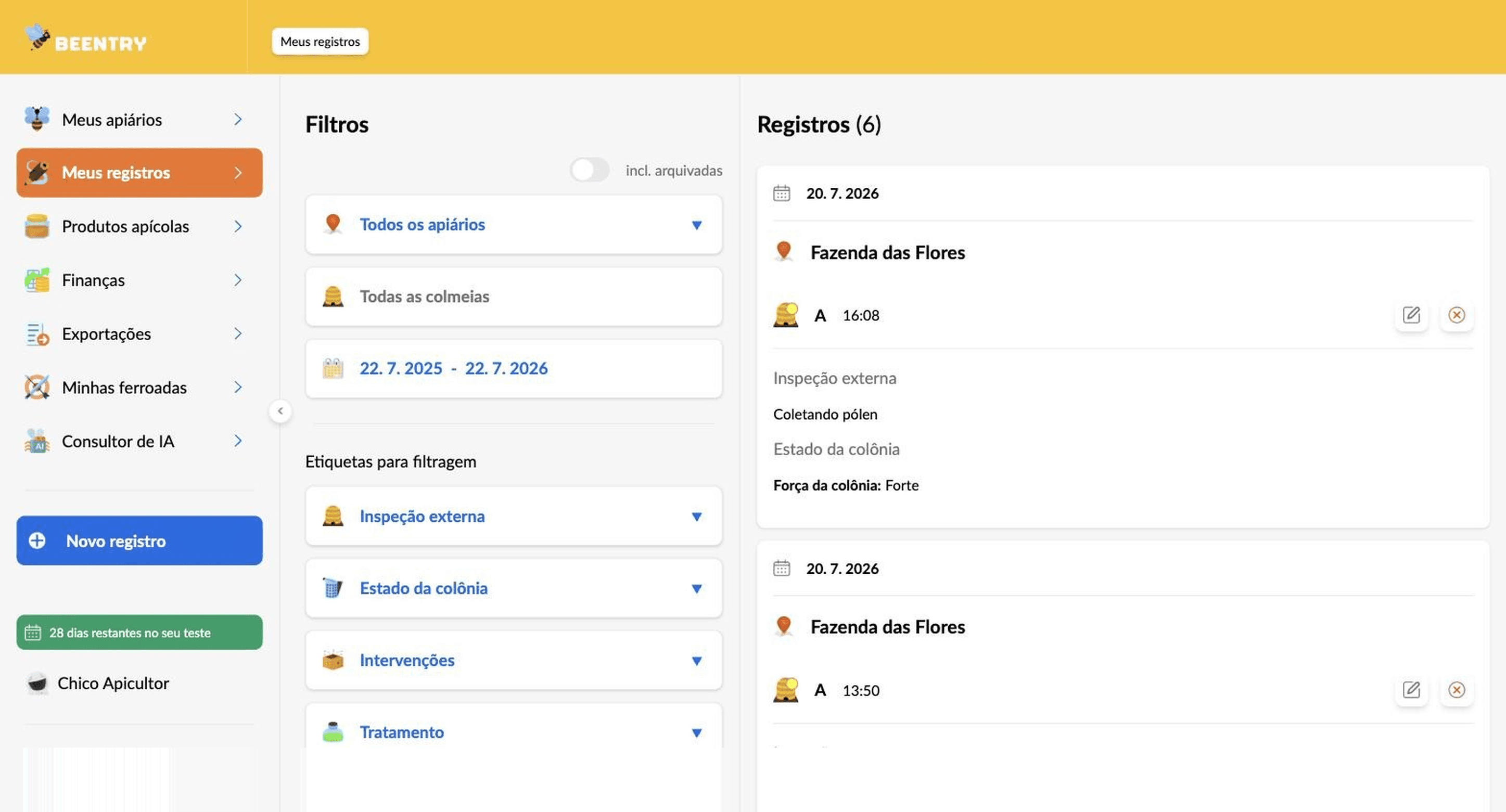
Task: Click the Finanças money icon
Action: (x=37, y=280)
